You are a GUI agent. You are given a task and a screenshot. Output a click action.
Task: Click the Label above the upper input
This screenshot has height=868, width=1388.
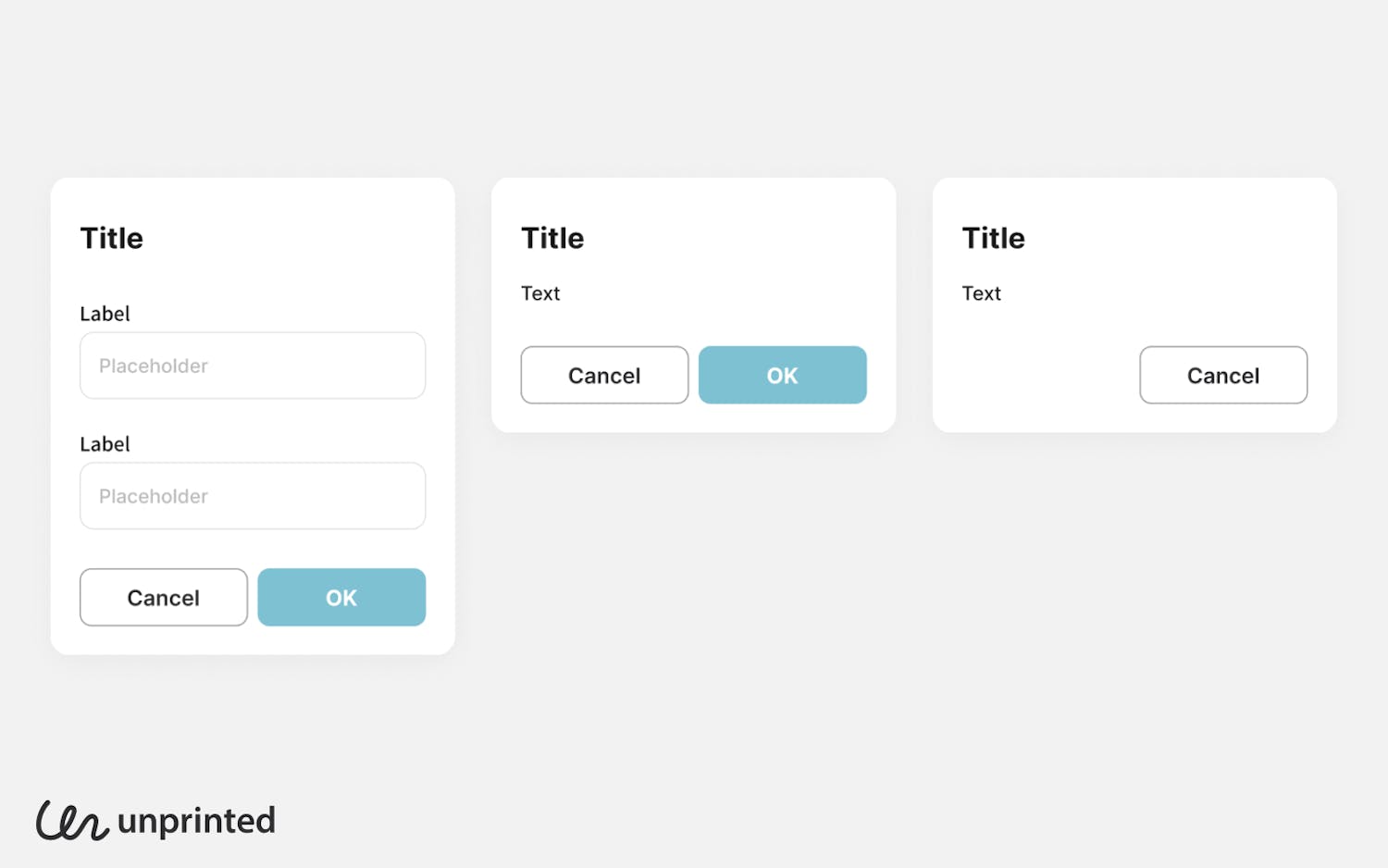(x=105, y=314)
